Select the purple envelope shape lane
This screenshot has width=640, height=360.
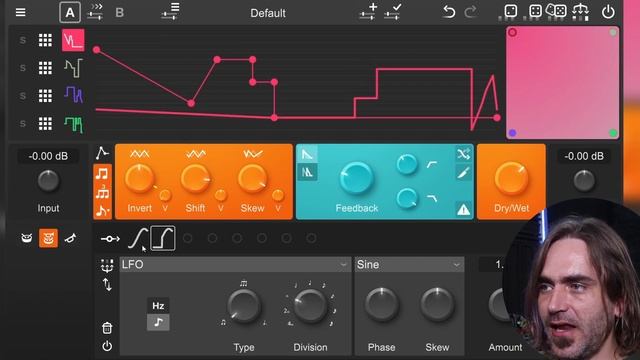[73, 95]
